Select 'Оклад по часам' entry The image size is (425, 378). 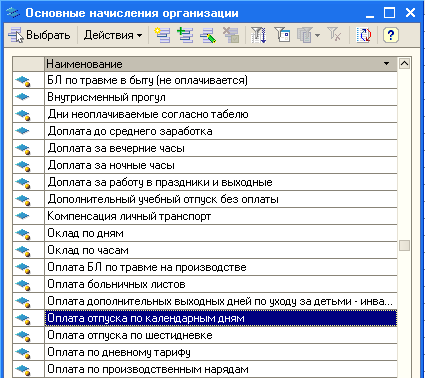pyautogui.click(x=221, y=250)
